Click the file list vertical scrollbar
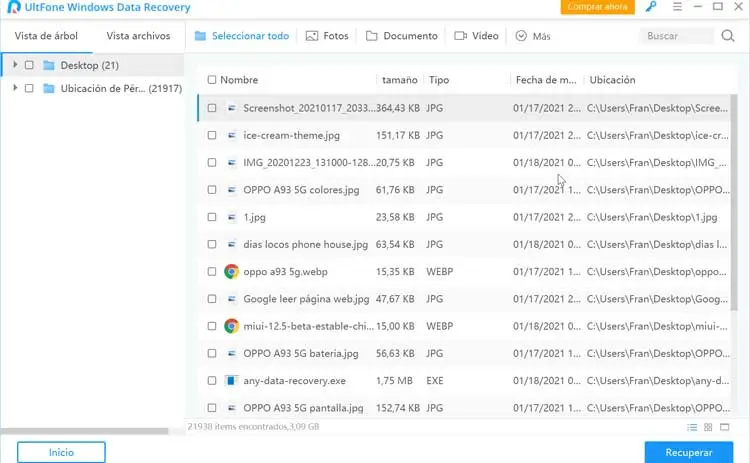The width and height of the screenshot is (750, 463). pyautogui.click(x=734, y=202)
